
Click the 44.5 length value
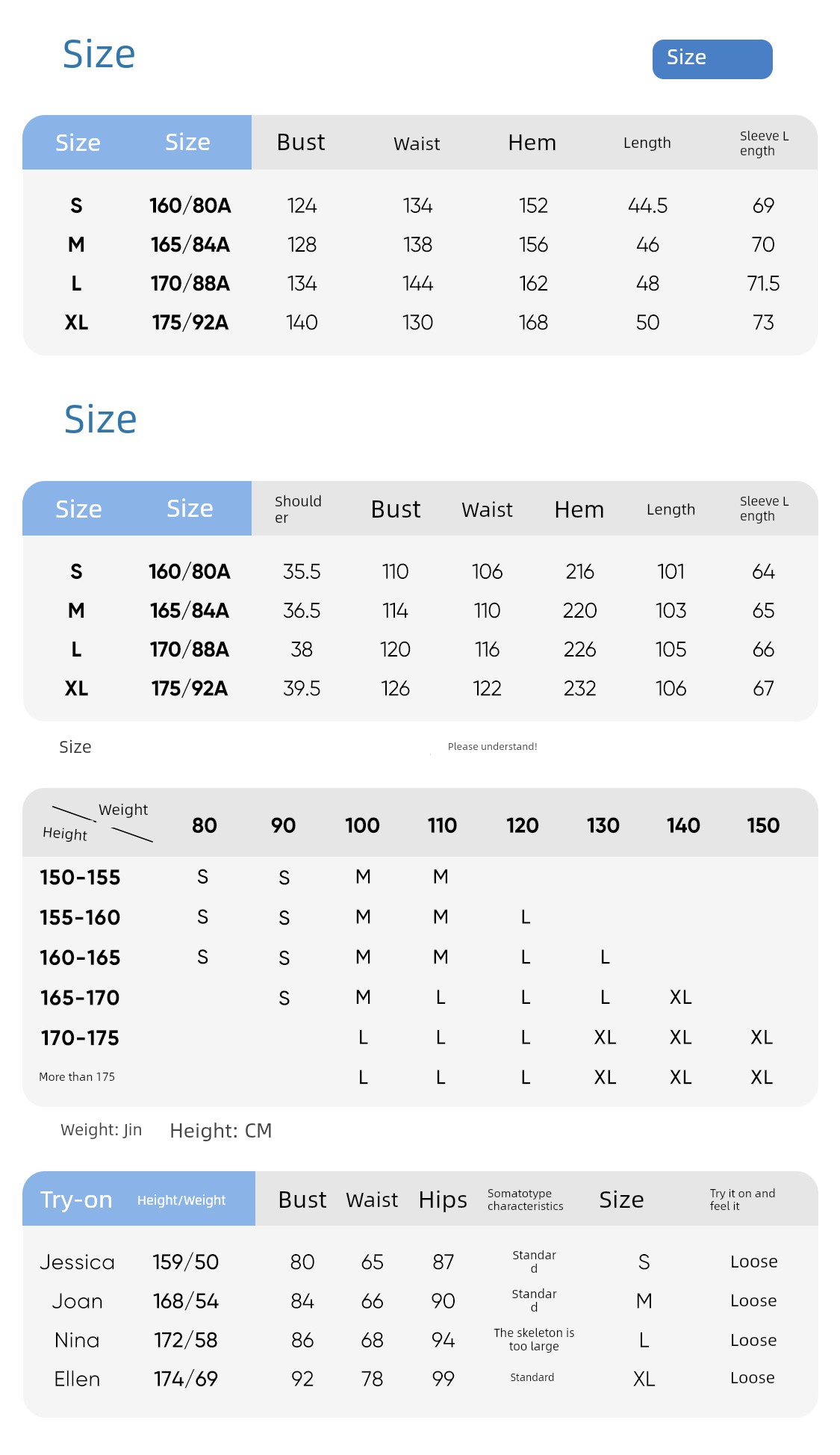647,205
